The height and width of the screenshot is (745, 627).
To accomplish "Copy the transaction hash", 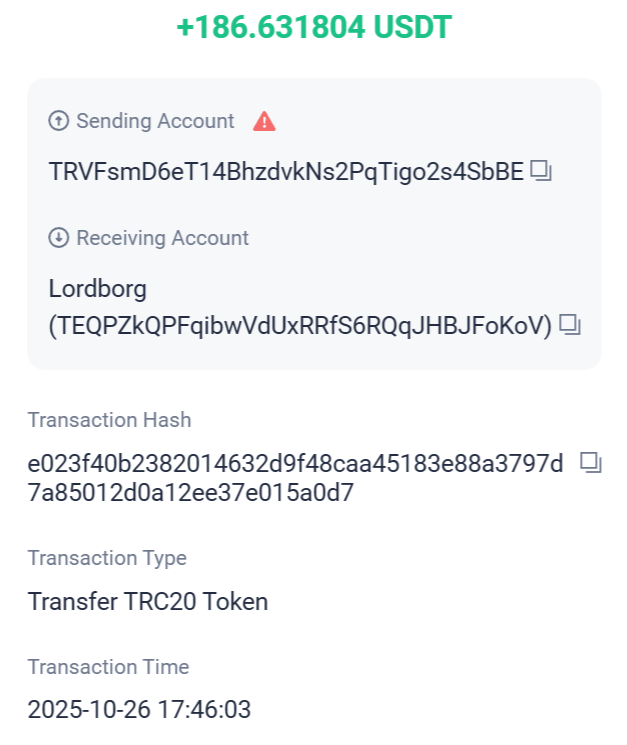I will 591,462.
